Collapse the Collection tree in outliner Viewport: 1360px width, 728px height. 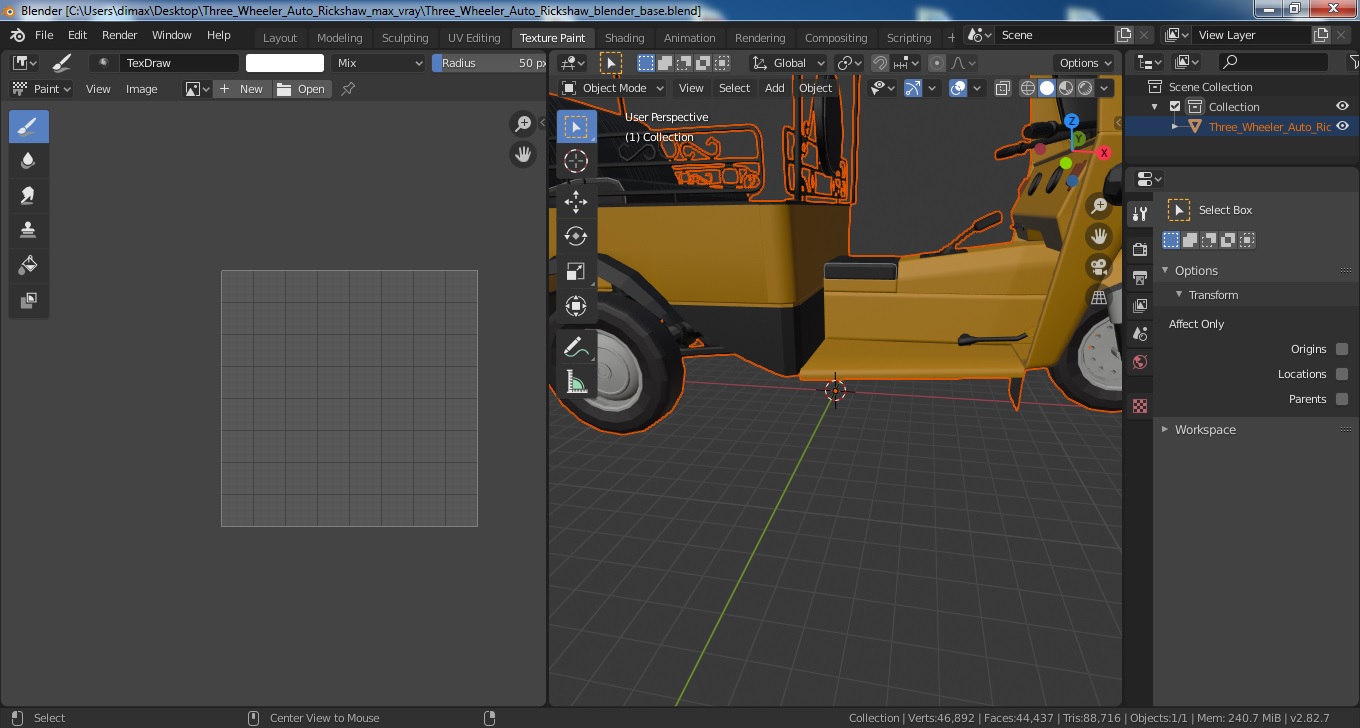[1155, 107]
